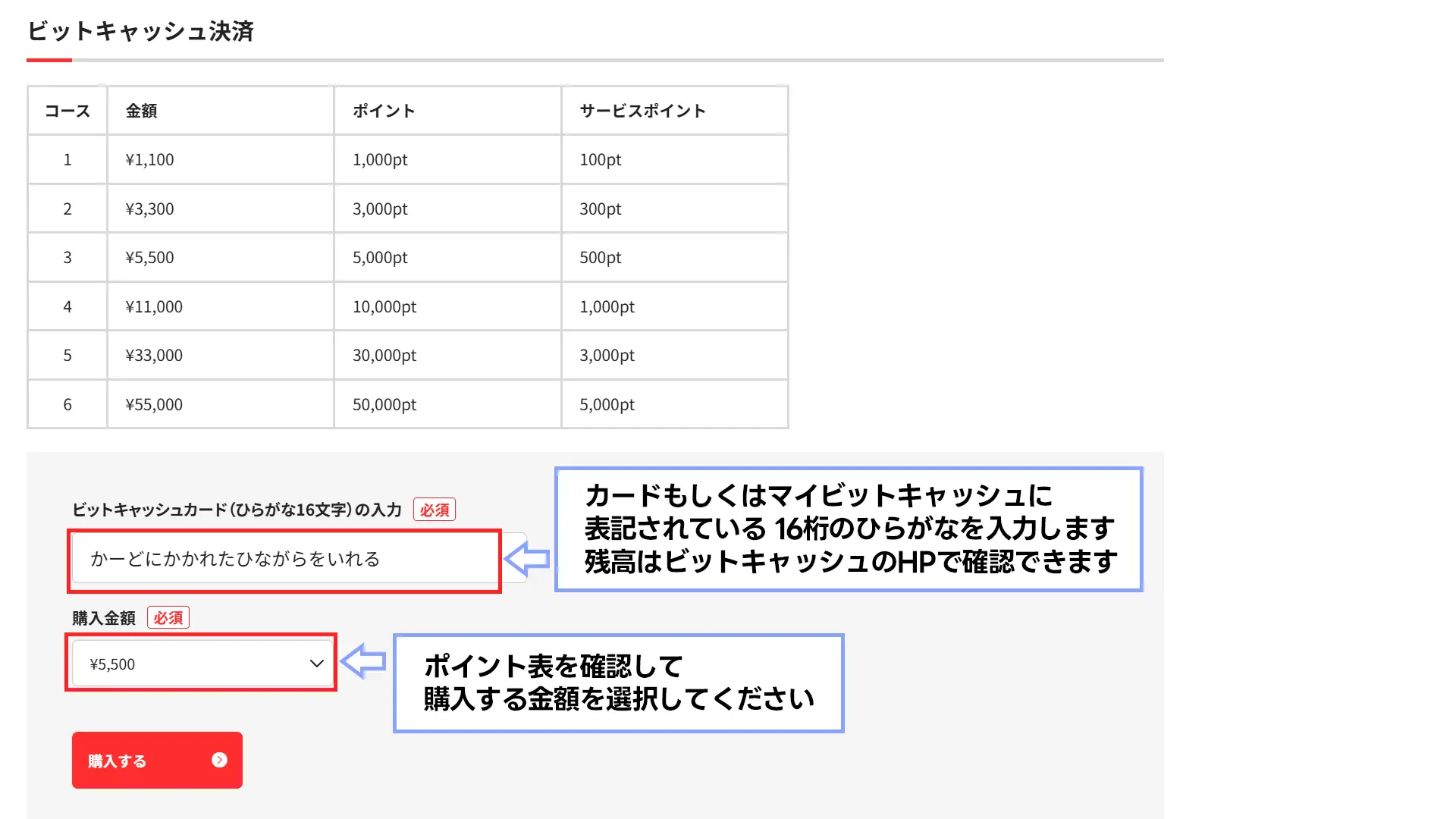This screenshot has height=819, width=1456.
Task: Click the 1,000pt cell in the ポイント column
Action: point(447,159)
